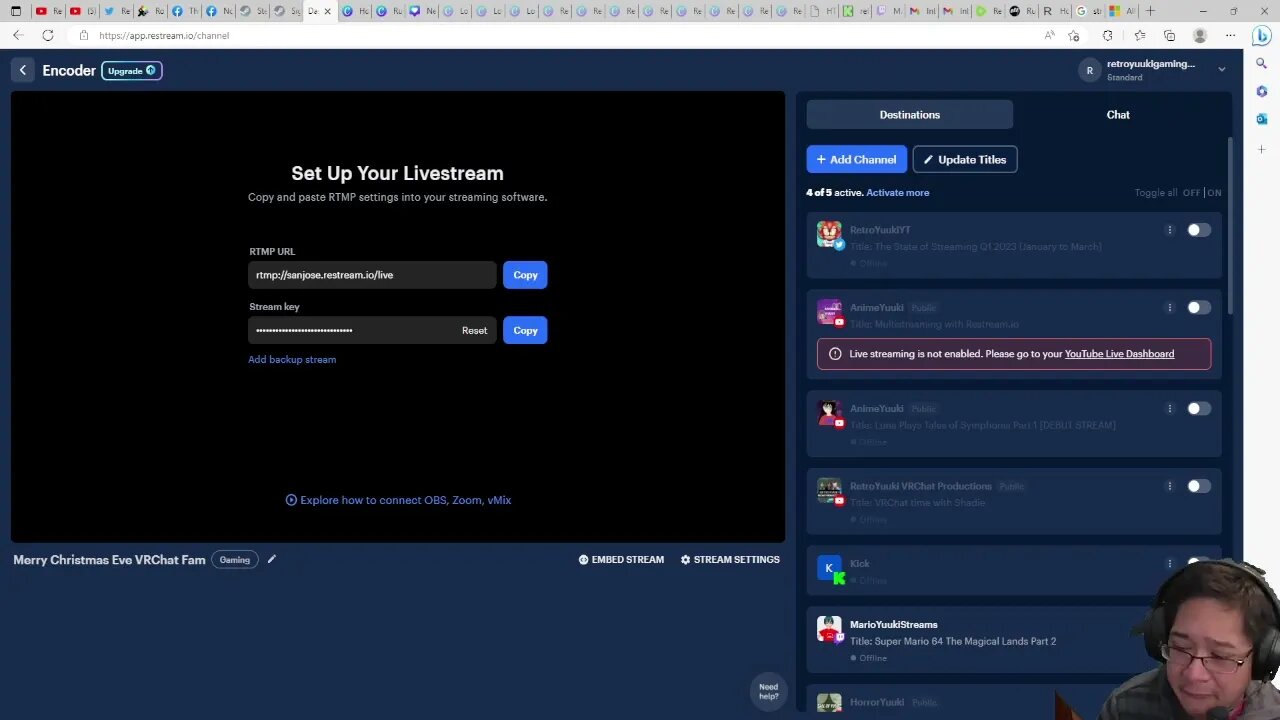Toggle the RetroYuuki VRChat Productions switch
The width and height of the screenshot is (1280, 720).
point(1199,486)
